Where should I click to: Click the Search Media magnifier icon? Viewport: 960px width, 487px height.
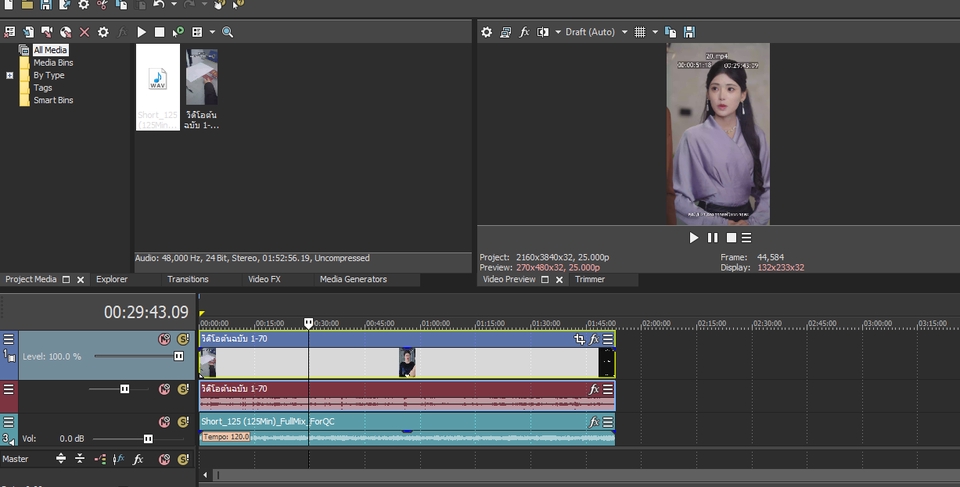tap(227, 32)
